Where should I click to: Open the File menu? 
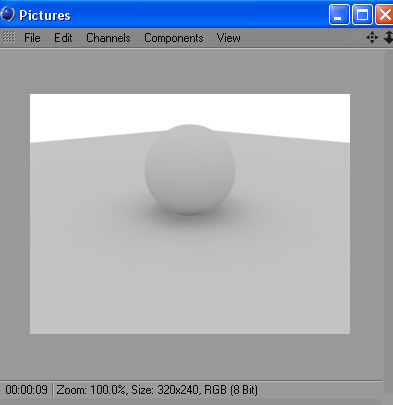(32, 38)
